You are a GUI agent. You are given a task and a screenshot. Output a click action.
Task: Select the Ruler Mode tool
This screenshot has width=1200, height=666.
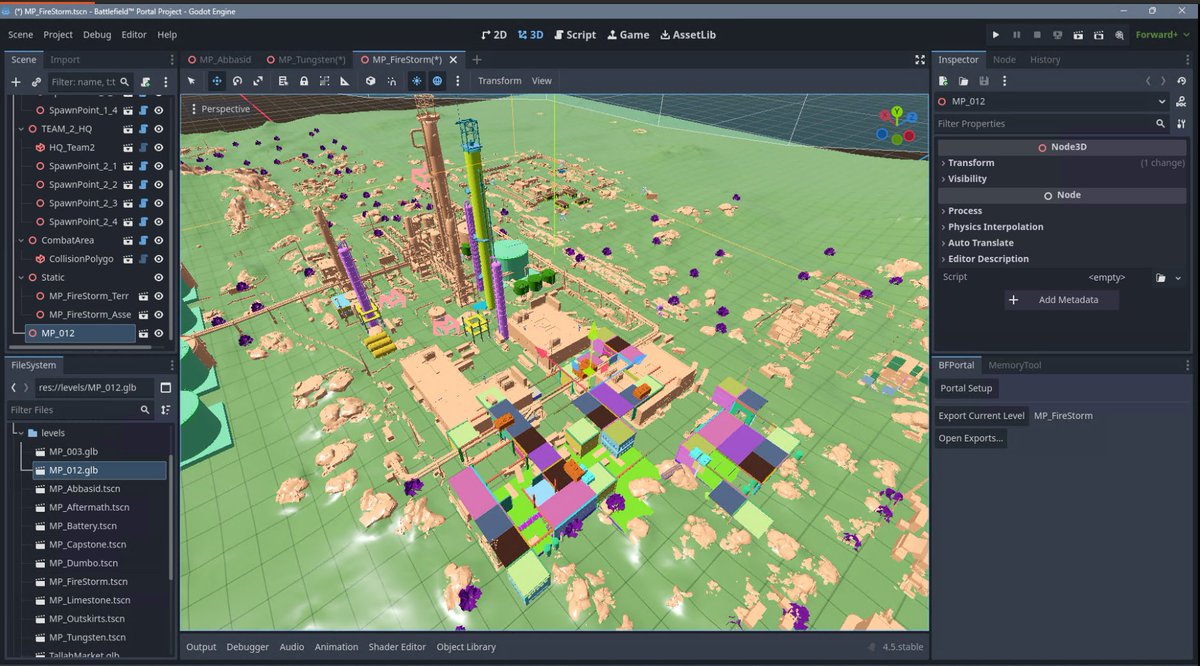click(x=345, y=81)
